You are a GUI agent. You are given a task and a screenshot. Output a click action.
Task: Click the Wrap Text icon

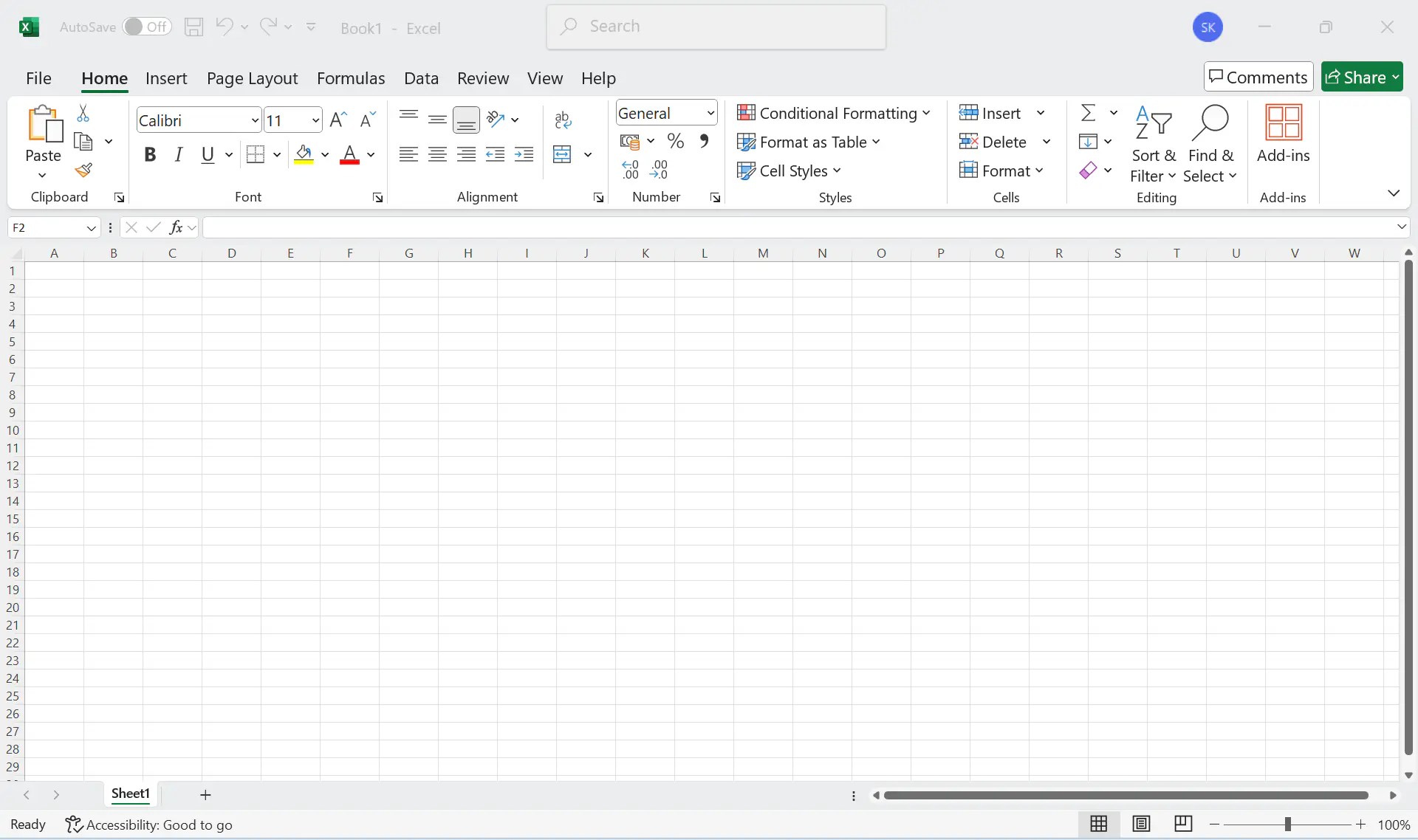pyautogui.click(x=563, y=120)
